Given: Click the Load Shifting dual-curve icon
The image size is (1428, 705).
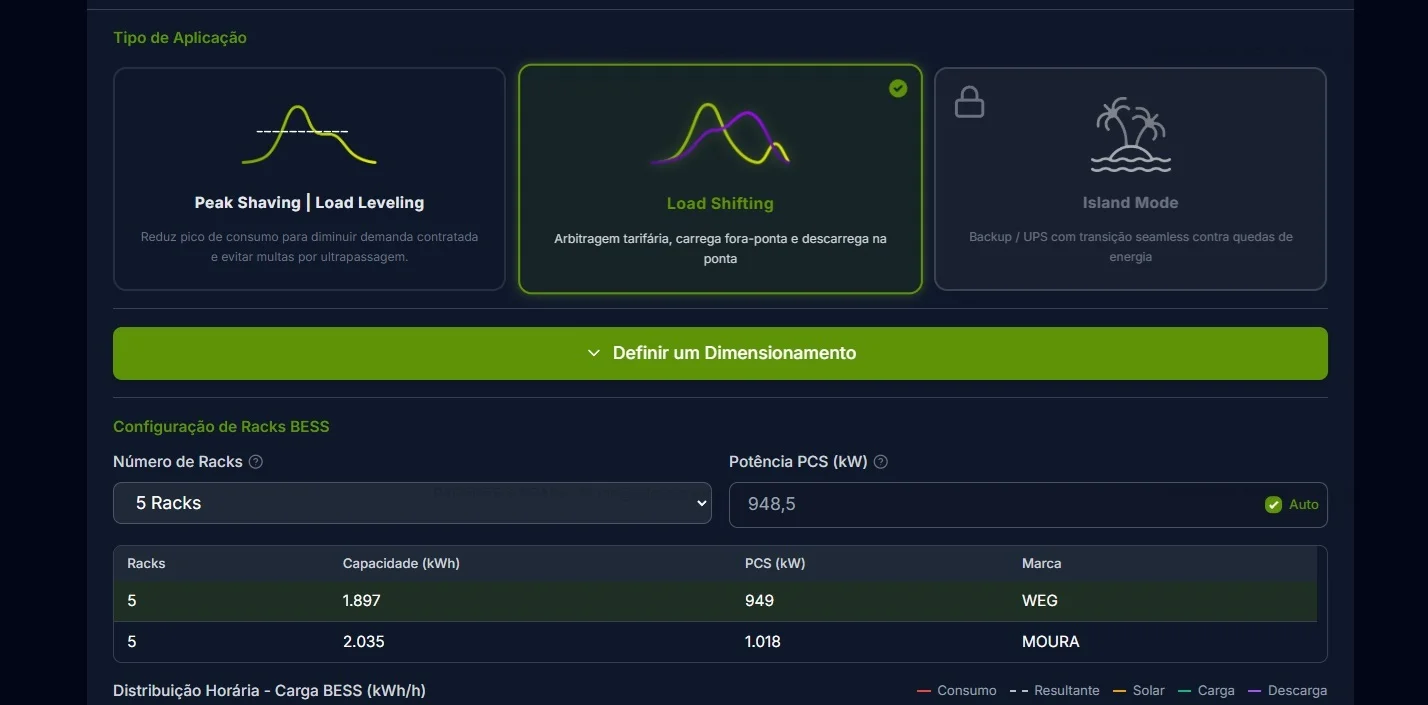Looking at the screenshot, I should point(720,135).
